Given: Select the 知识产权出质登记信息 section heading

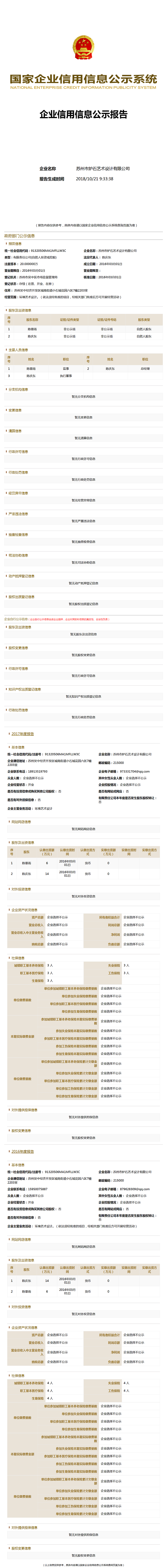Looking at the screenshot, I should [25, 689].
